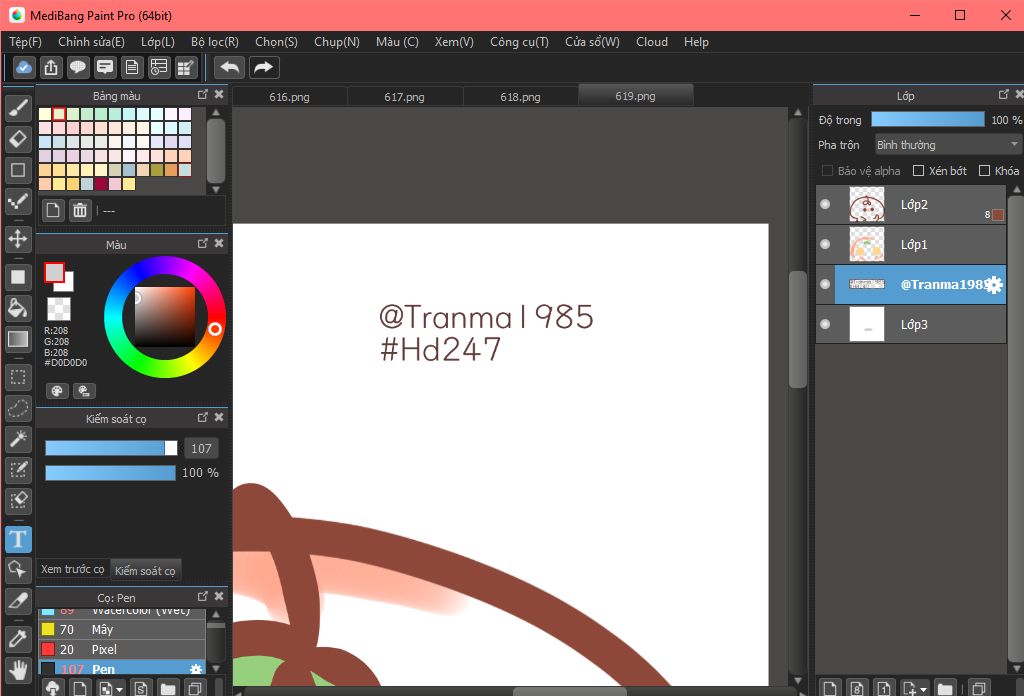Select the Text tool
Viewport: 1024px width, 696px height.
point(18,539)
